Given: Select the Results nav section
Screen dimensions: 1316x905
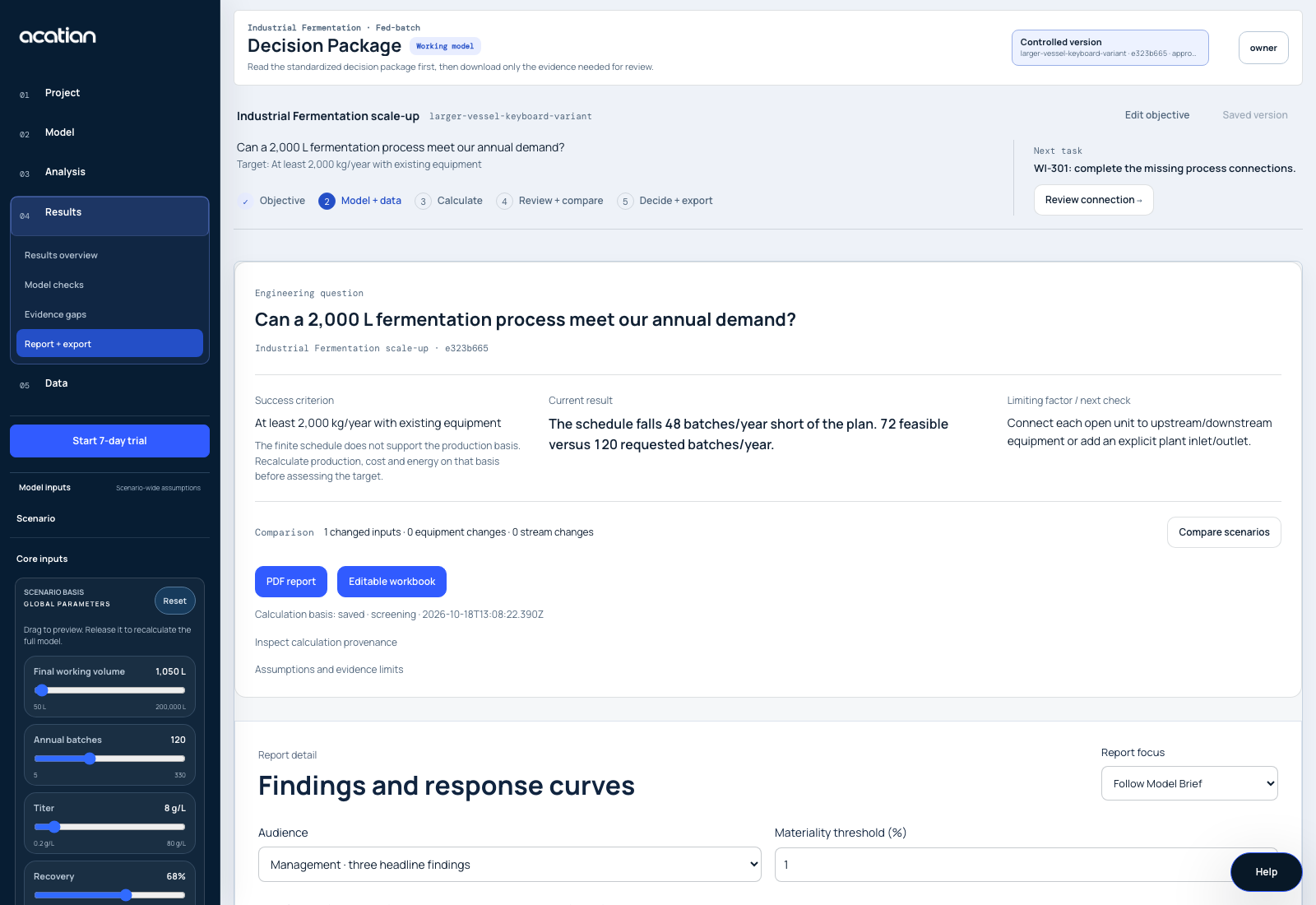Looking at the screenshot, I should pyautogui.click(x=109, y=216).
